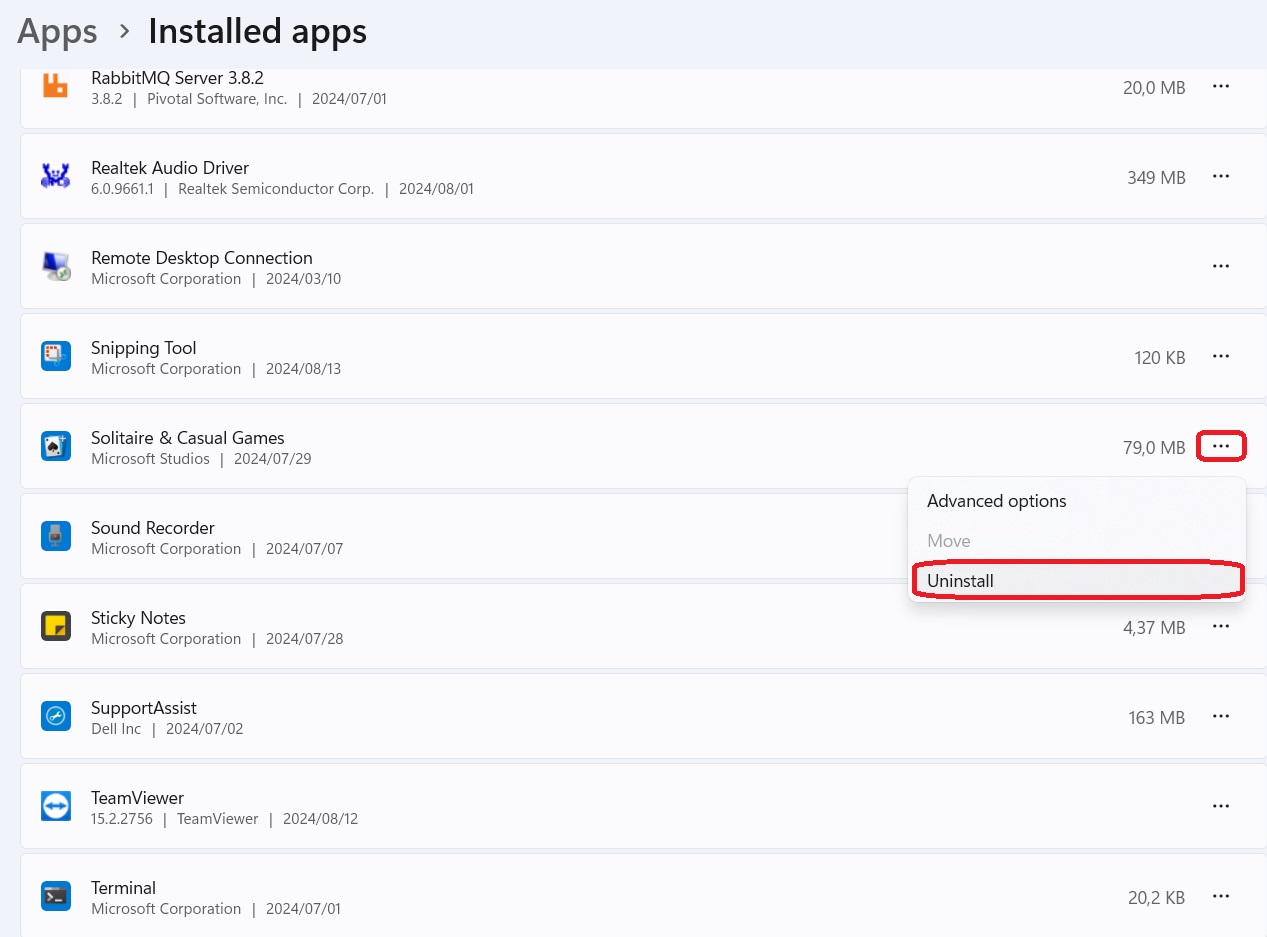Click the TeamViewer name text
The image size is (1267, 937).
point(138,798)
